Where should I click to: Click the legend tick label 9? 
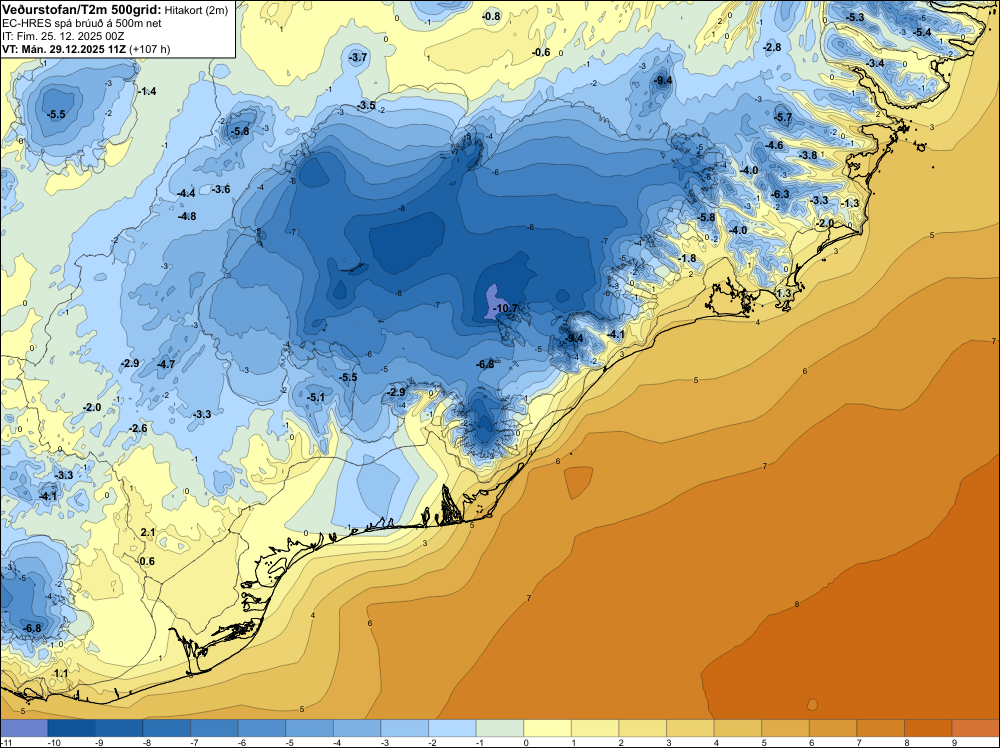[x=955, y=743]
